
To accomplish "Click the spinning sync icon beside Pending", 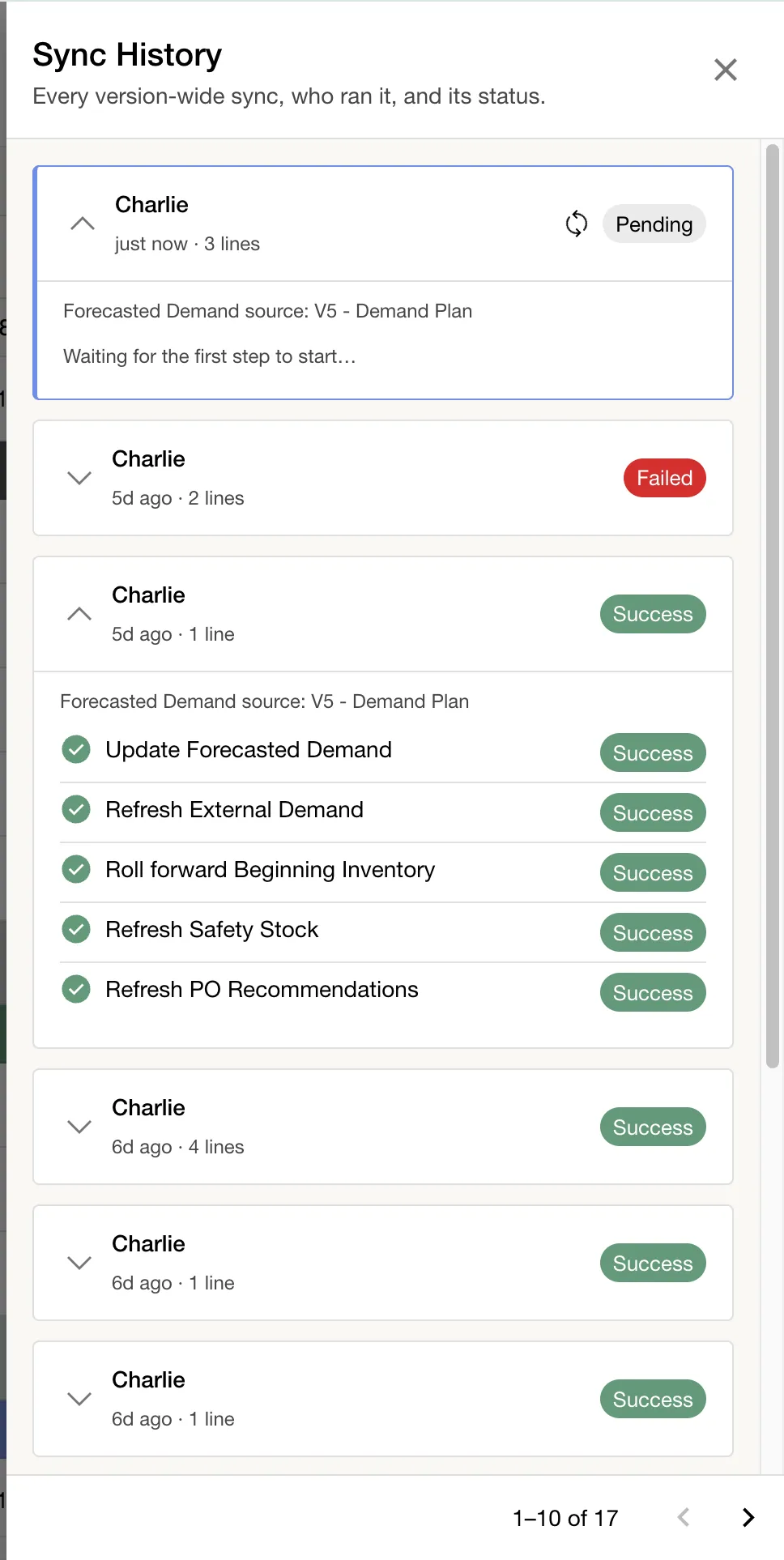I will pyautogui.click(x=576, y=224).
